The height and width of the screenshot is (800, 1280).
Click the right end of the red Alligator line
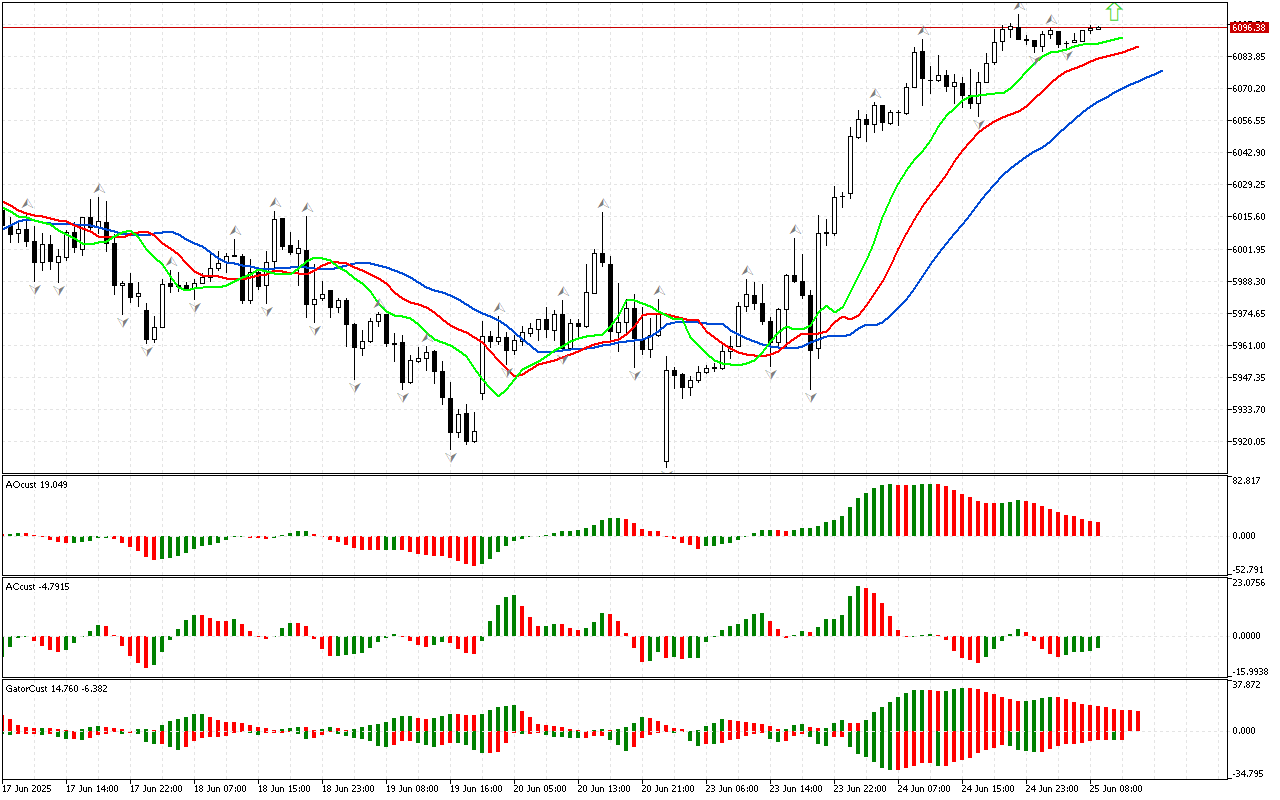tap(1137, 46)
